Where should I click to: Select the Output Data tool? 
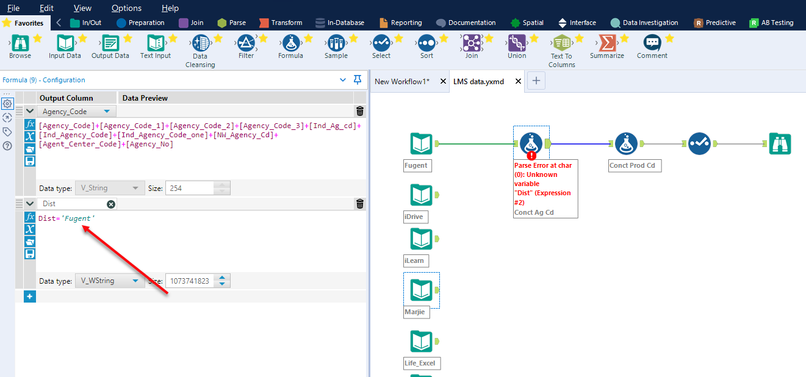point(110,43)
